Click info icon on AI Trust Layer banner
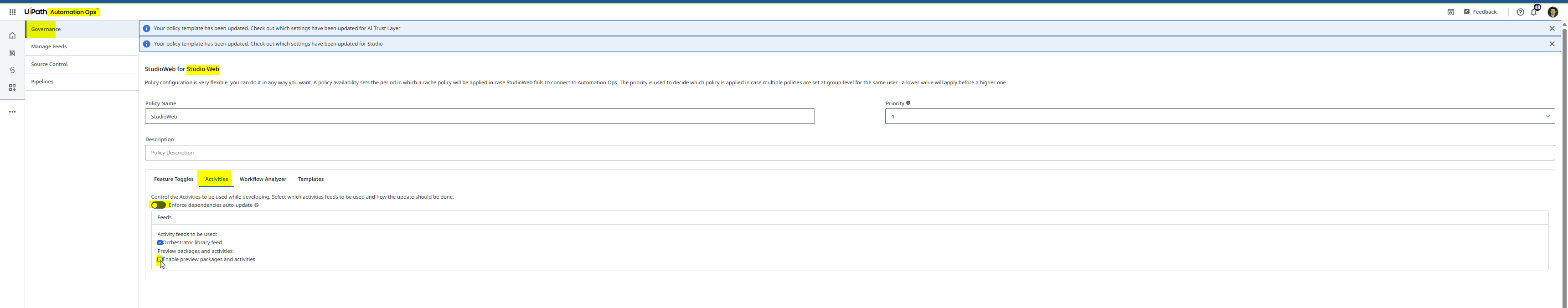1568x308 pixels. 146,29
